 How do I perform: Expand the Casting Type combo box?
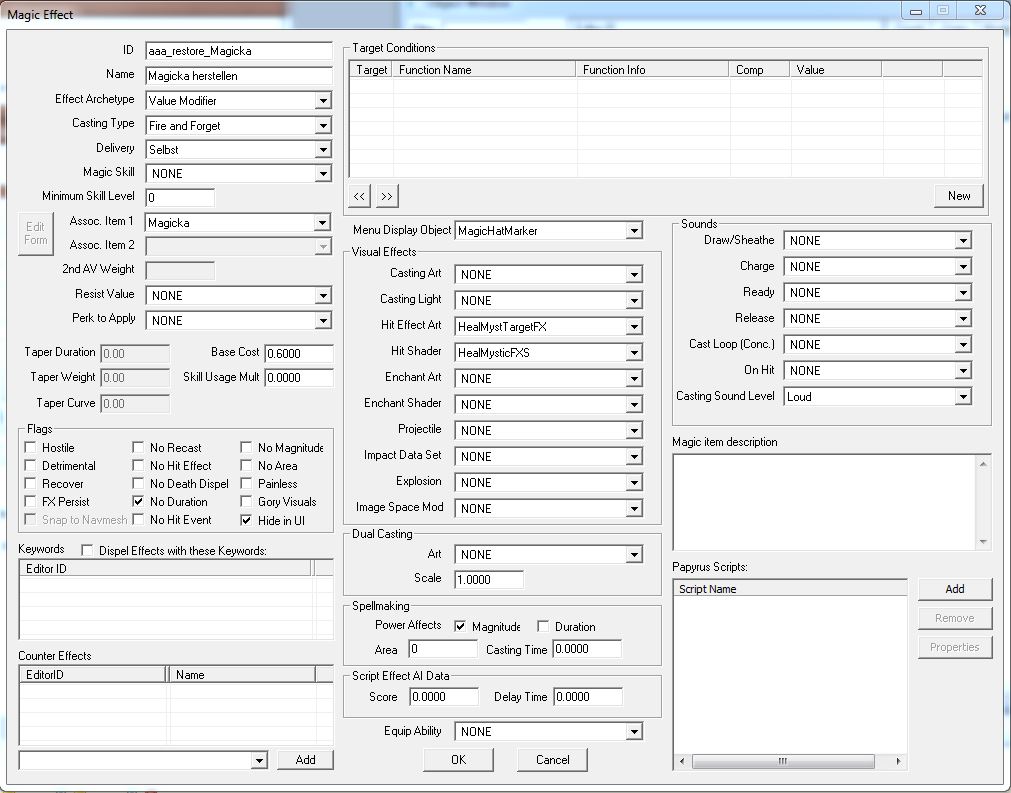coord(322,126)
